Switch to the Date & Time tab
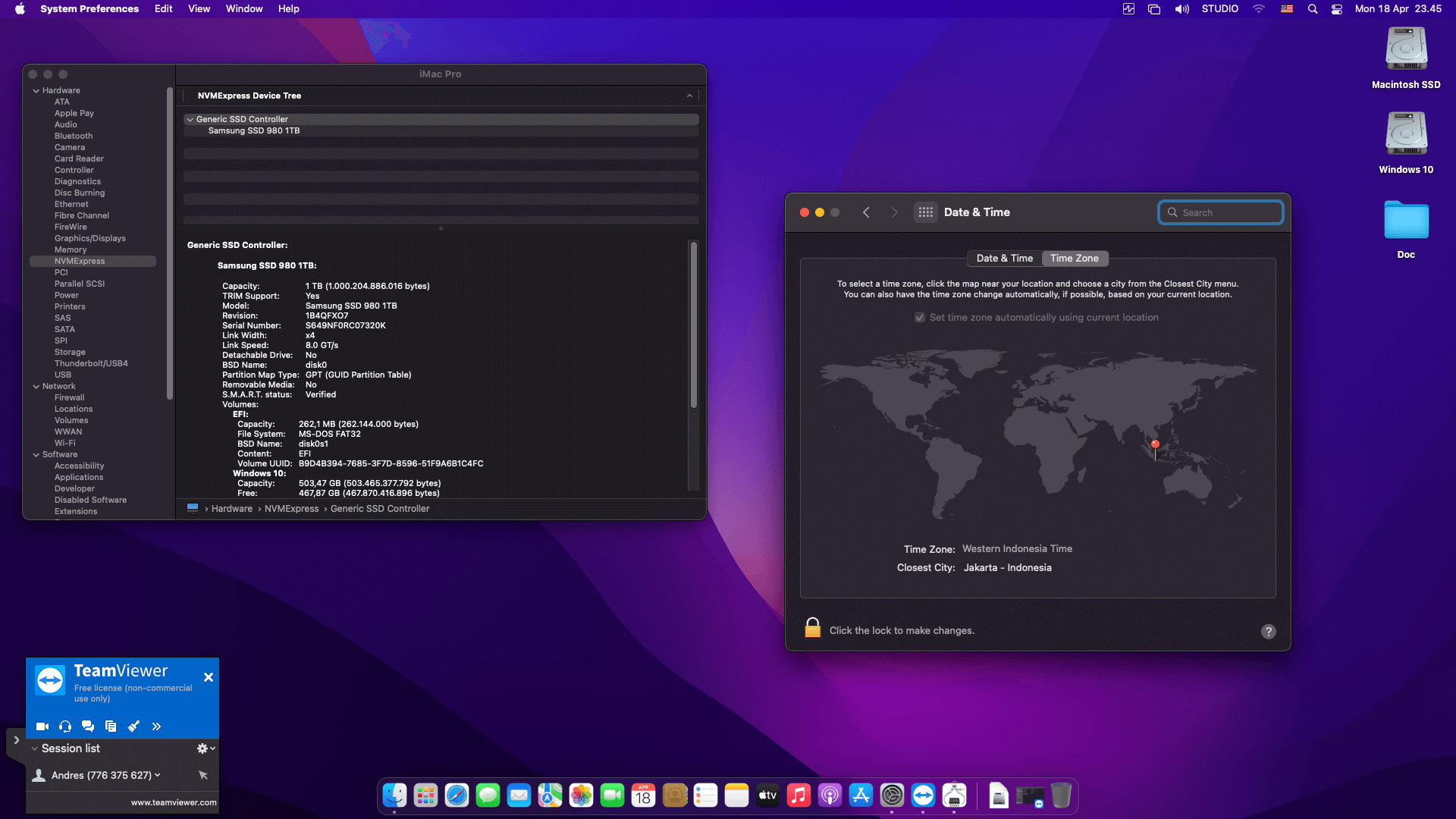This screenshot has width=1456, height=819. pos(1004,259)
